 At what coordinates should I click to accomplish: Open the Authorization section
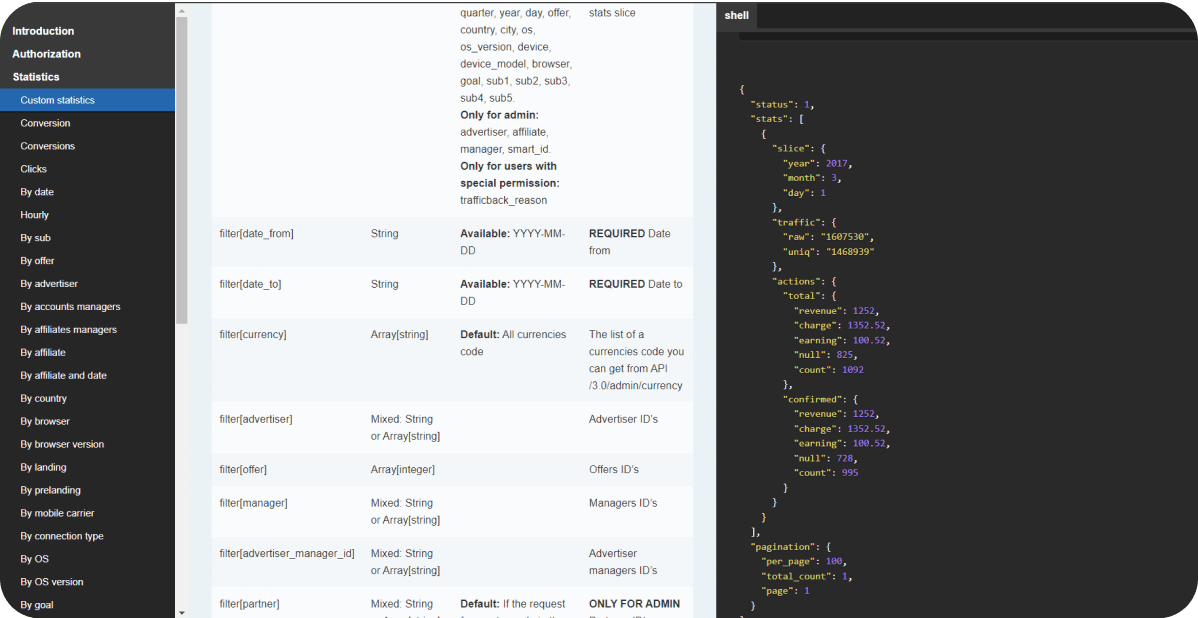(46, 54)
